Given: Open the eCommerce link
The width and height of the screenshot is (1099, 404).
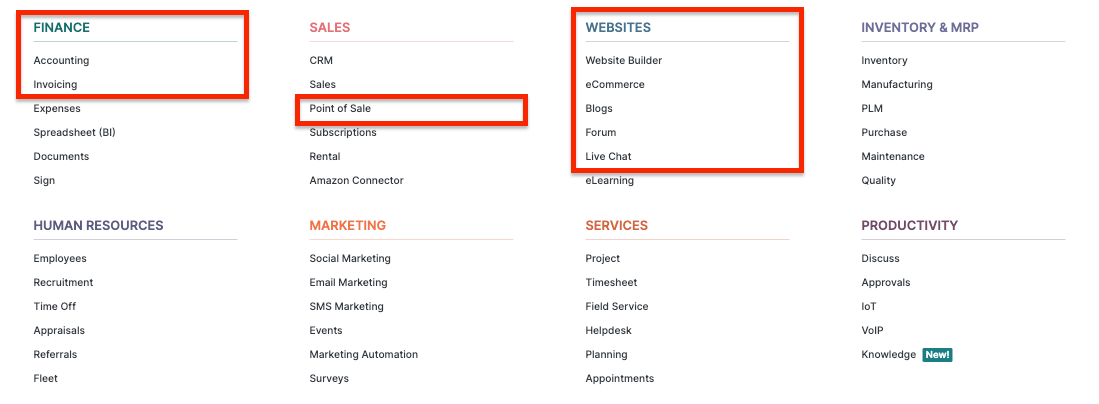Looking at the screenshot, I should (x=615, y=84).
